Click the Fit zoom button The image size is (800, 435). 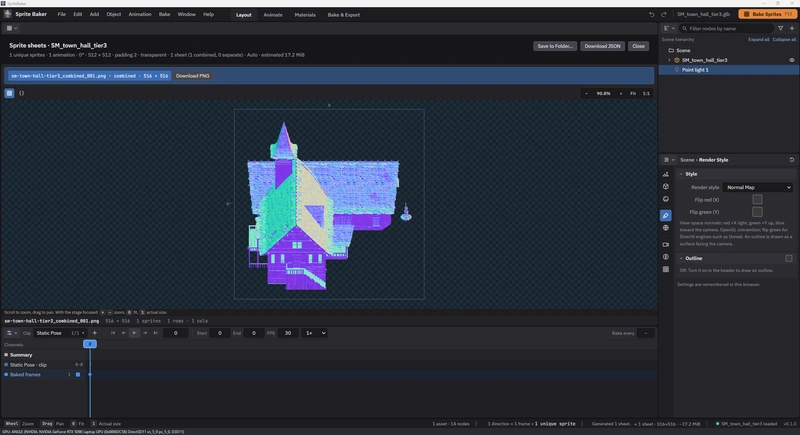[633, 93]
